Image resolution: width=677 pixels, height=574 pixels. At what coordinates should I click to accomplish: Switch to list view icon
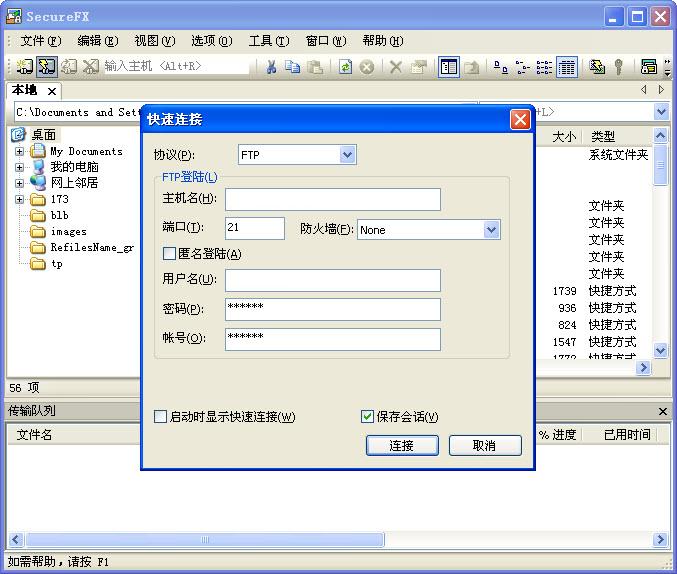(x=544, y=67)
